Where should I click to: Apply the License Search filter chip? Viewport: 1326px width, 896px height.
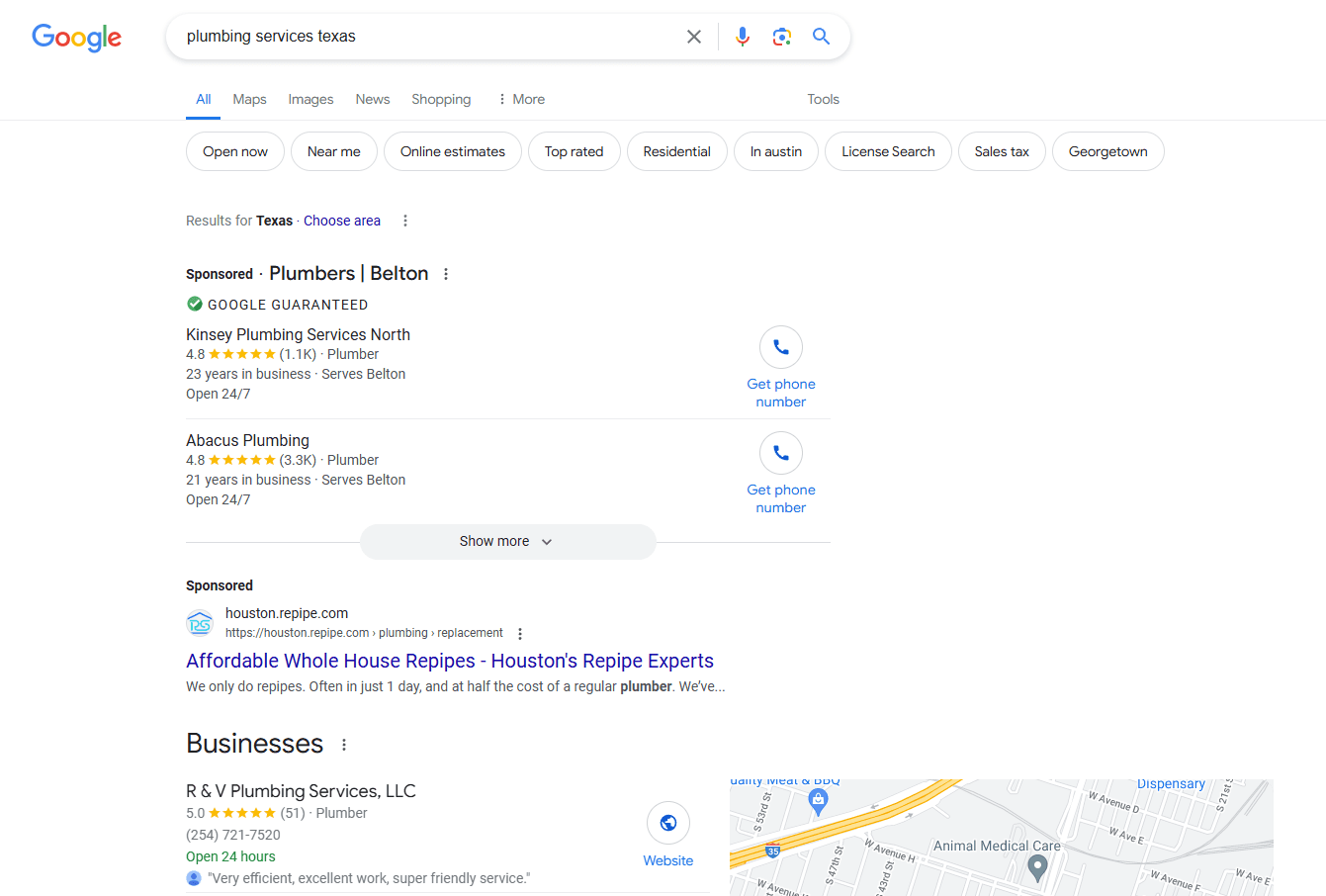click(x=888, y=151)
